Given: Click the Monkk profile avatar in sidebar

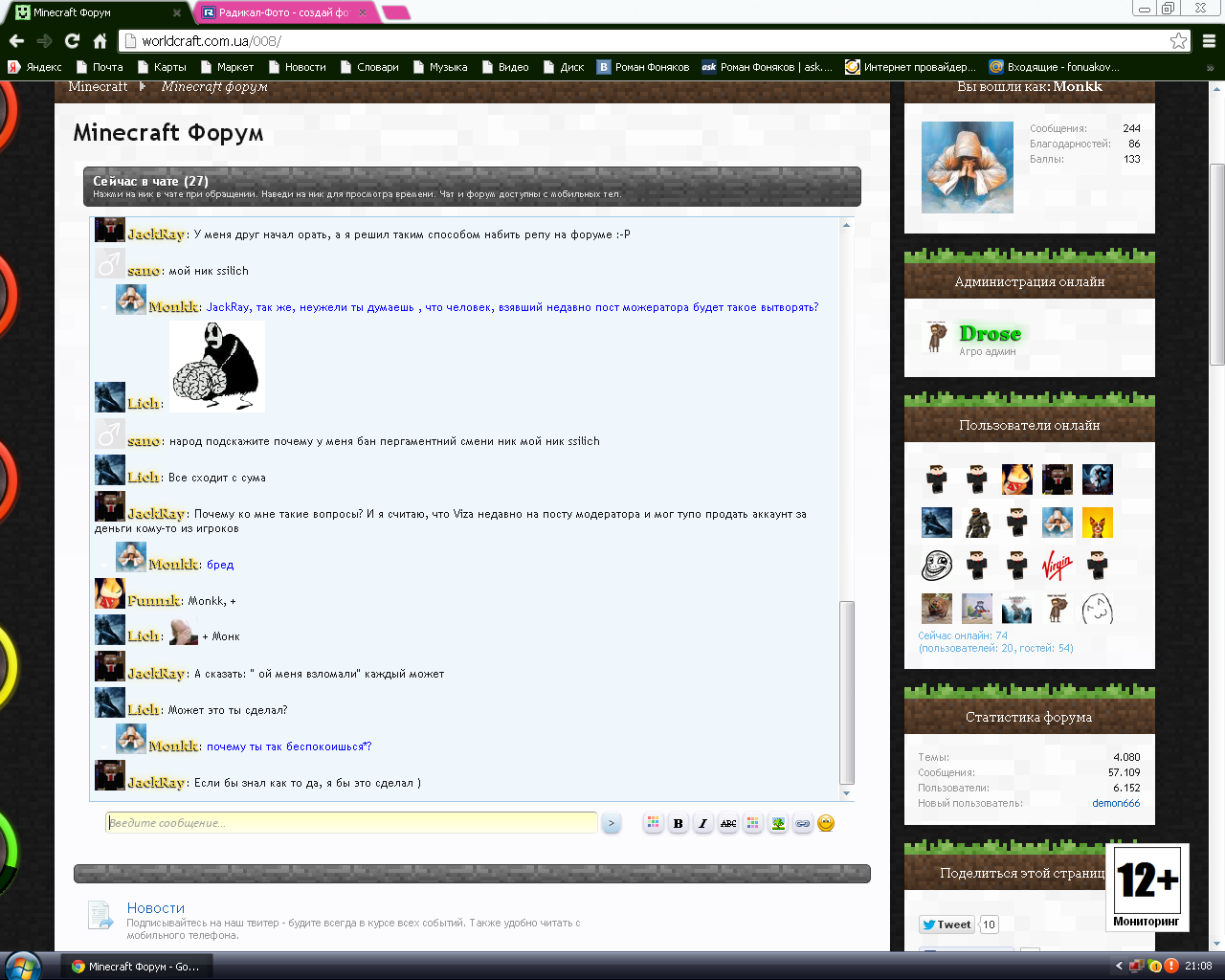Looking at the screenshot, I should 968,167.
